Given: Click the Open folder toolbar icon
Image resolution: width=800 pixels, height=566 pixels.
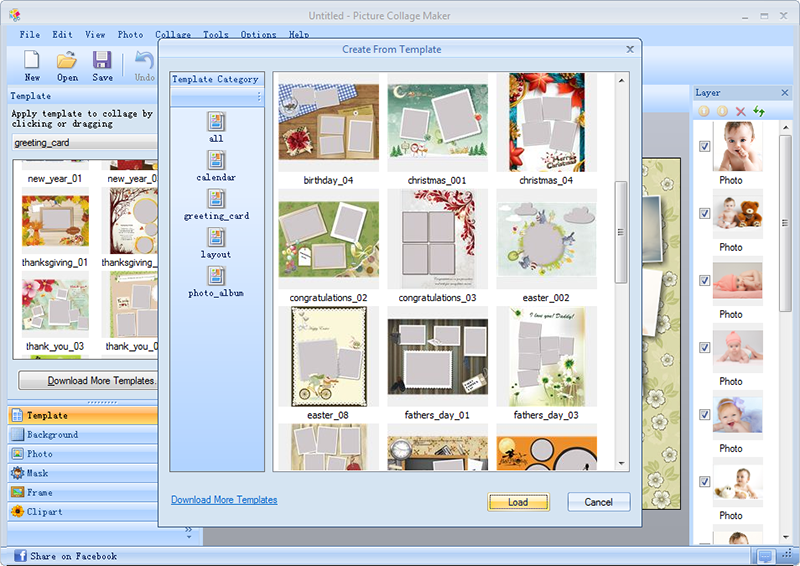Looking at the screenshot, I should [x=67, y=61].
